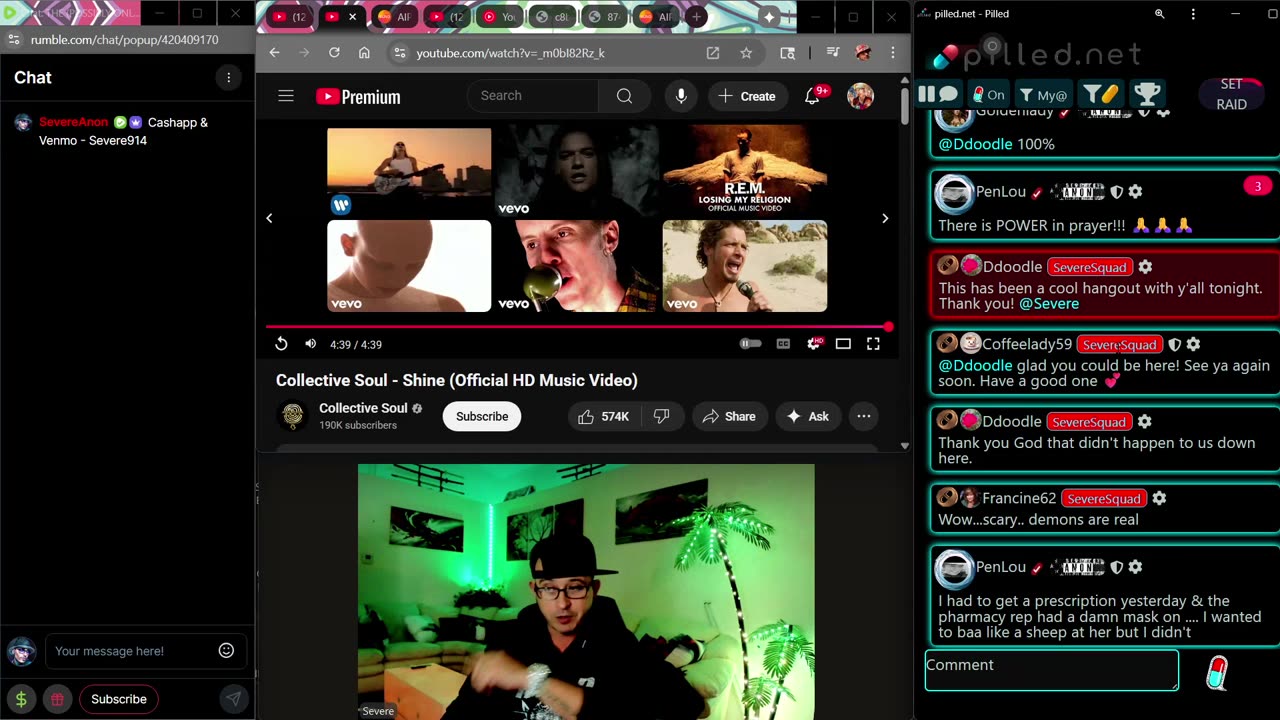Open YouTube account avatar menu
Screen dimensions: 1280x720
860,96
